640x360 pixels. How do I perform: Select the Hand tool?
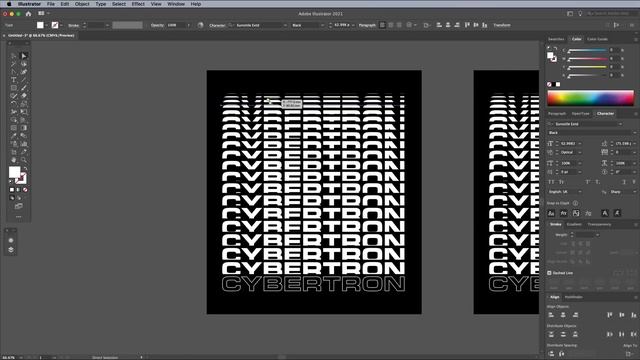tap(13, 160)
